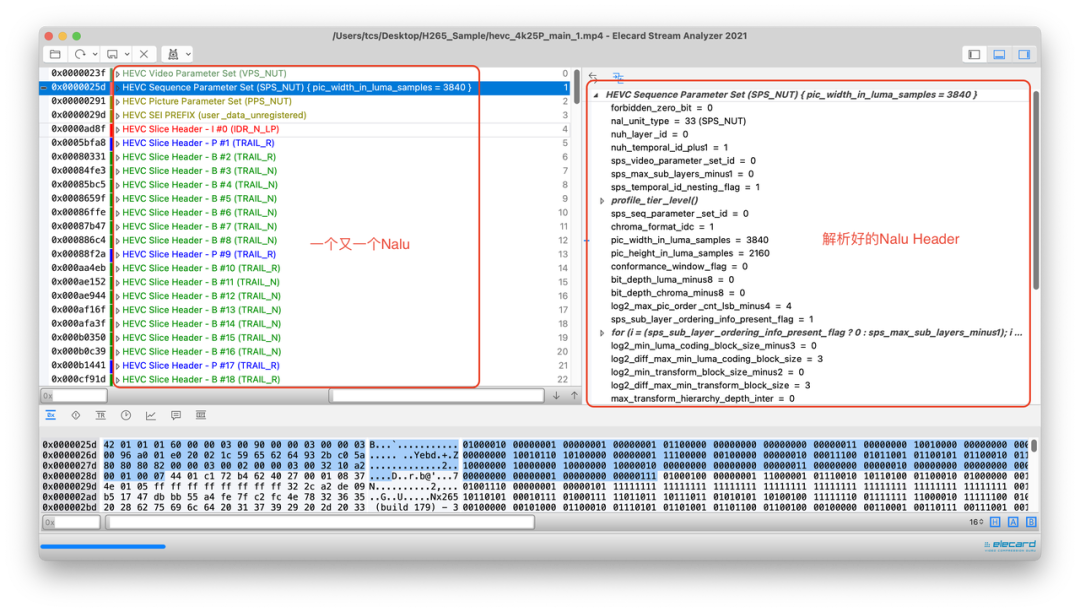Click the comment bubble messages tab icon

coord(176,415)
